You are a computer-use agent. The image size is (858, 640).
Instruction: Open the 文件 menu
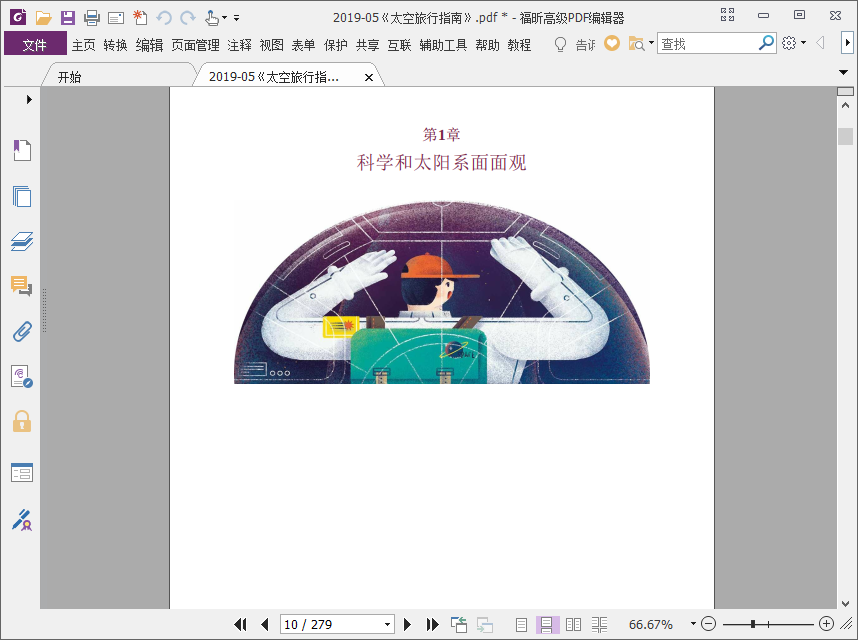pos(35,44)
